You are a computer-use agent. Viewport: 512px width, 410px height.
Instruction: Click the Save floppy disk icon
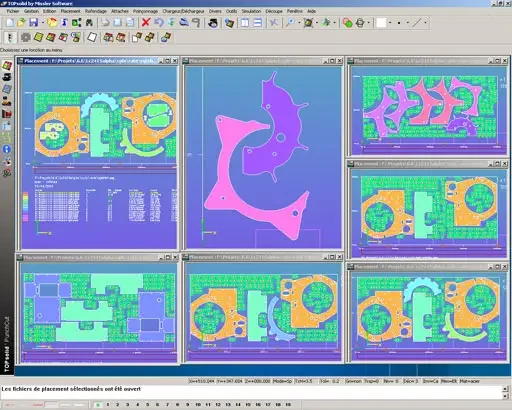click(34, 23)
